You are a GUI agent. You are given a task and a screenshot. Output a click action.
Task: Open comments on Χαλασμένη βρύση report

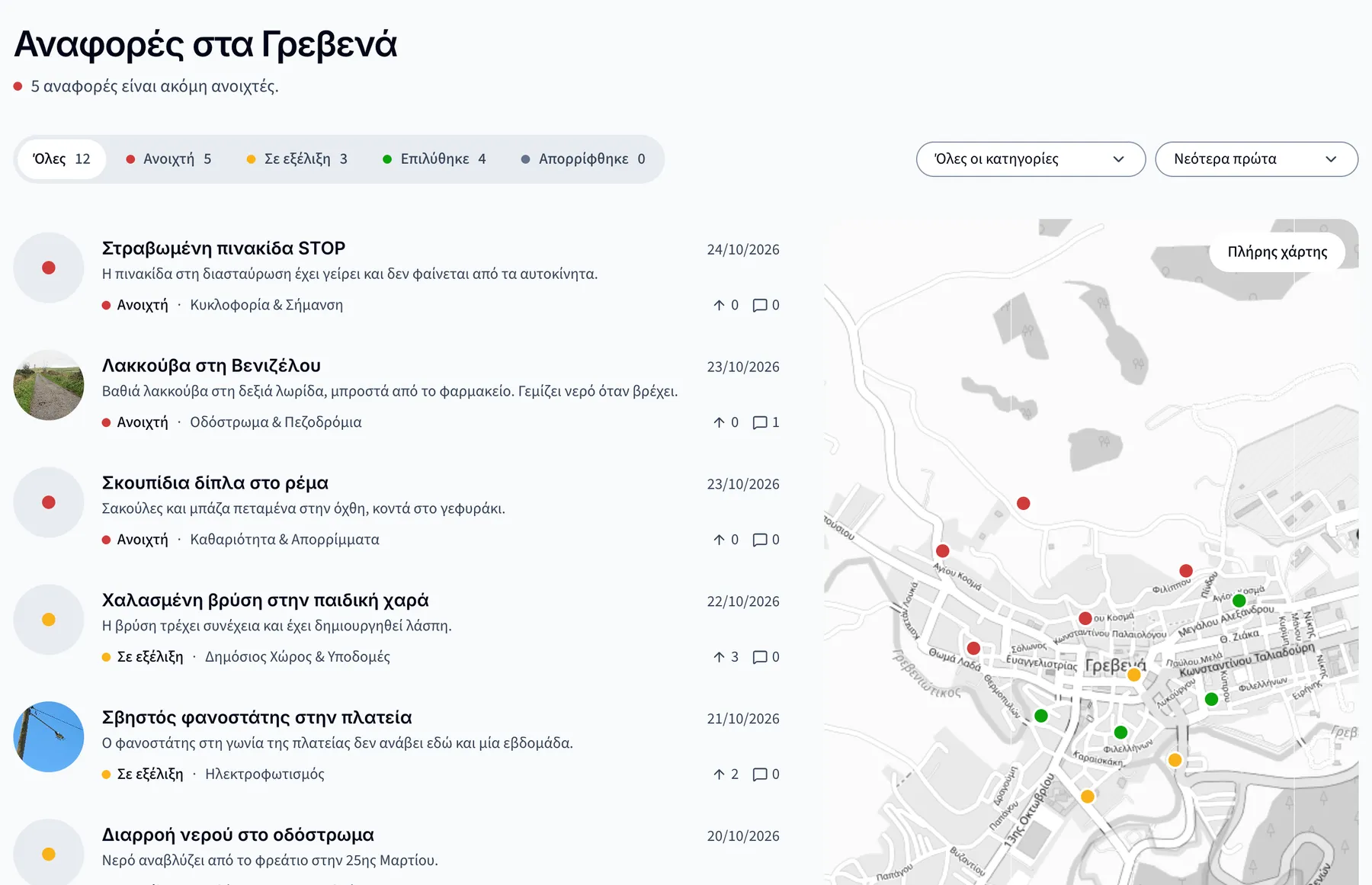pos(766,657)
